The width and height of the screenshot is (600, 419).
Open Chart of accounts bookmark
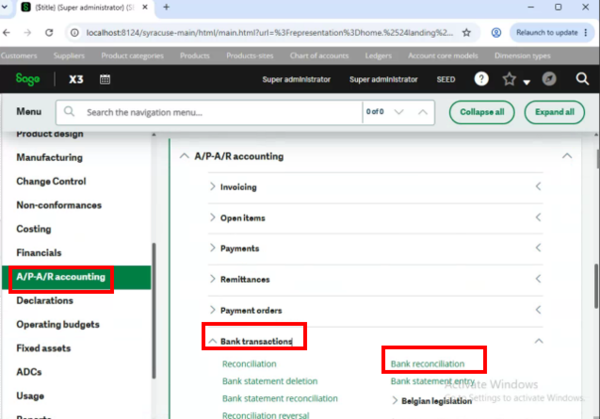(319, 56)
